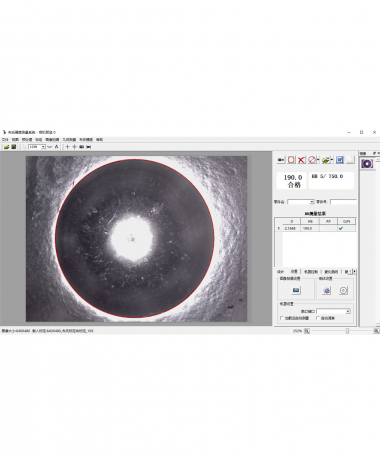The height and width of the screenshot is (460, 380).
Task: Click the pin icon on thumbnail side panel header
Action: pyautogui.click(x=374, y=153)
